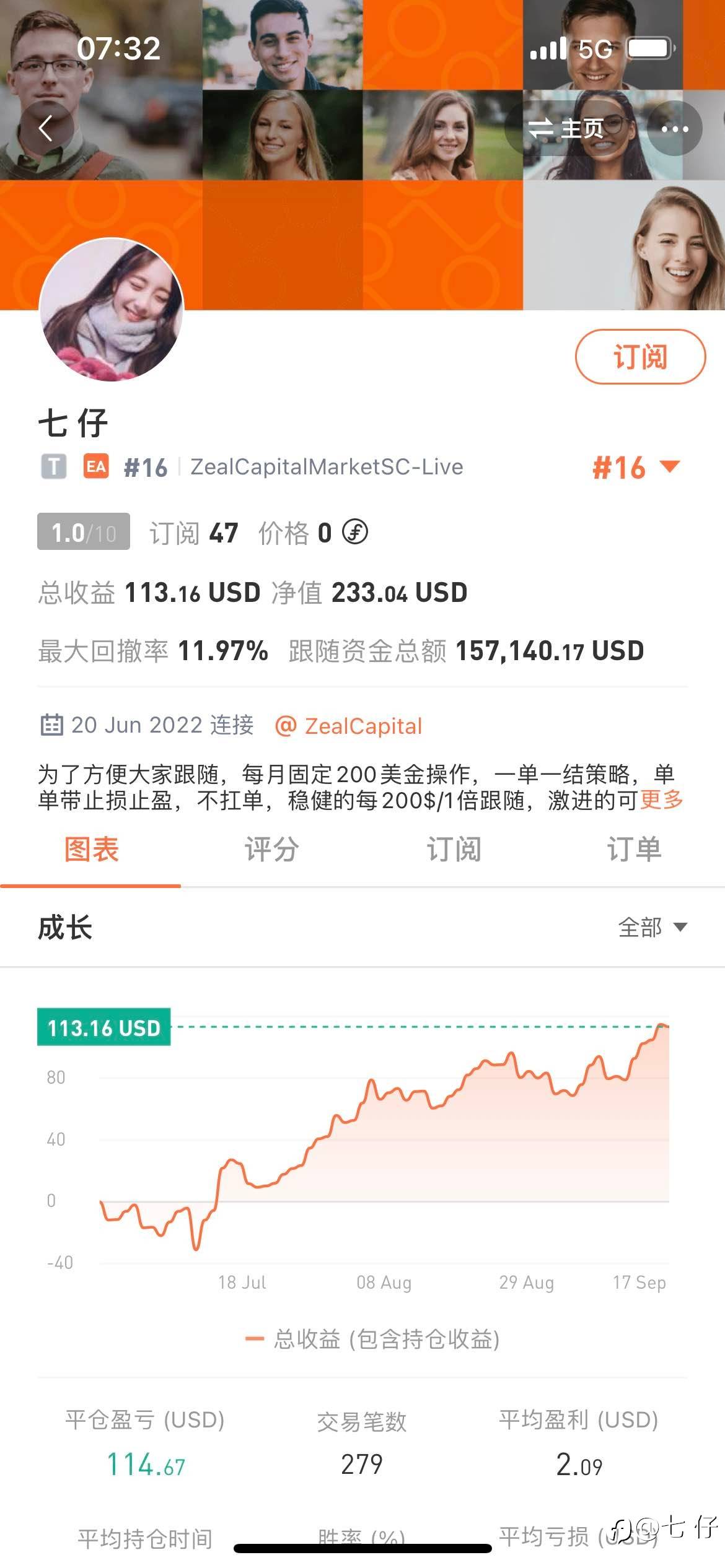This screenshot has height=1568, width=725.
Task: Tap the calendar icon next to 20 Jun 2022
Action: (51, 725)
